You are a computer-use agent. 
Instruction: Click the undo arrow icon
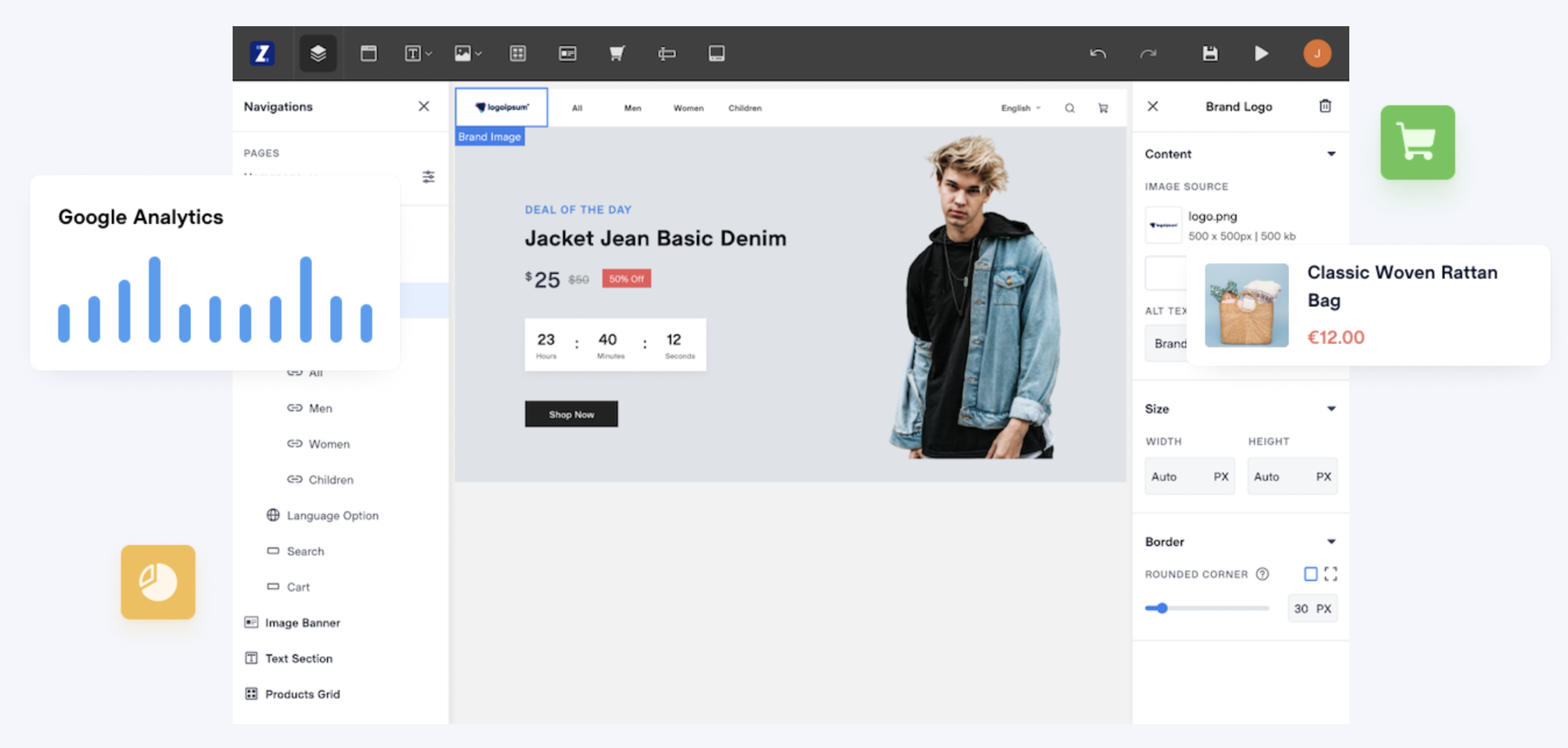[1097, 54]
